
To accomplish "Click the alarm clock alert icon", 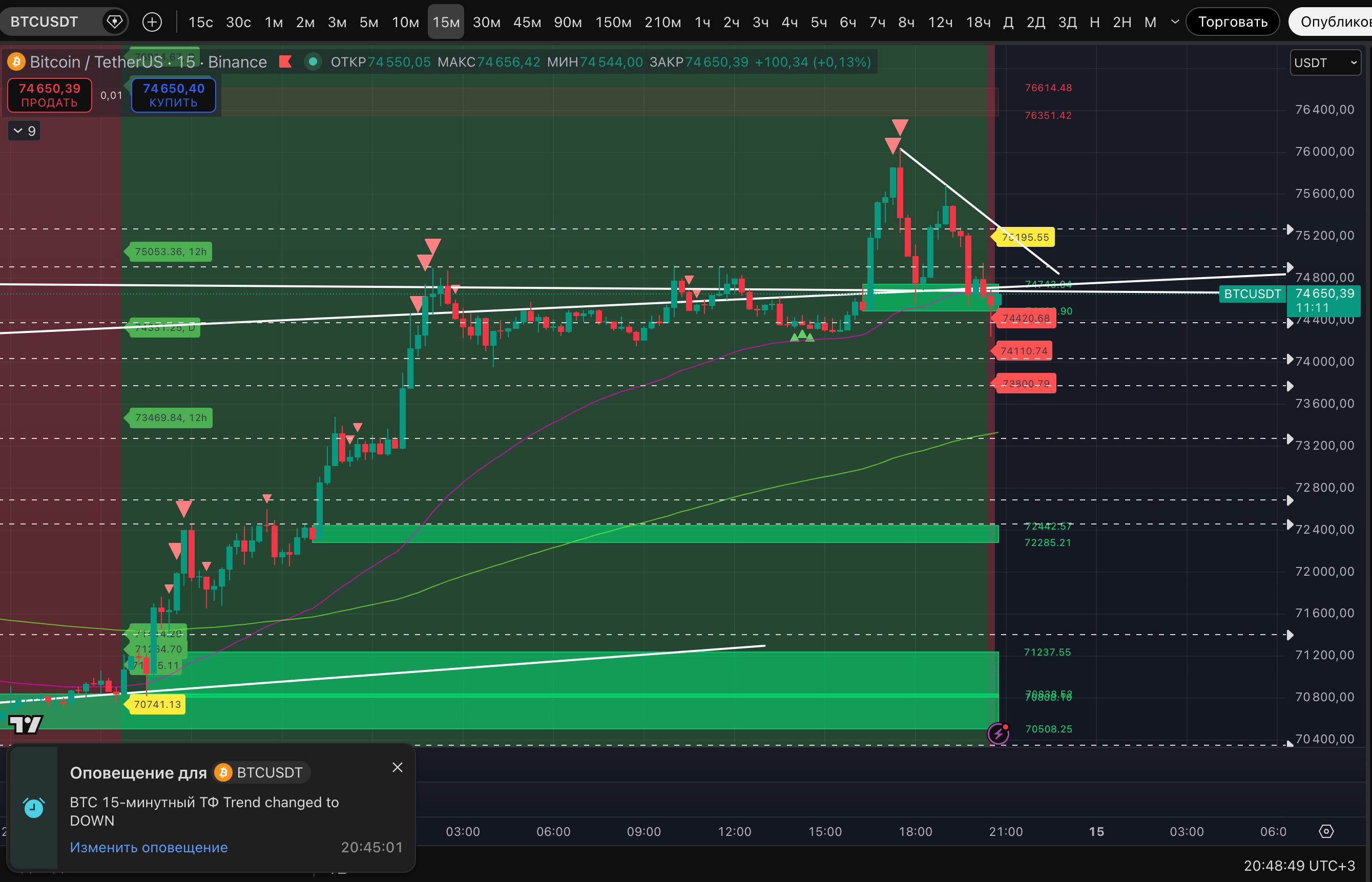I will pos(34,808).
